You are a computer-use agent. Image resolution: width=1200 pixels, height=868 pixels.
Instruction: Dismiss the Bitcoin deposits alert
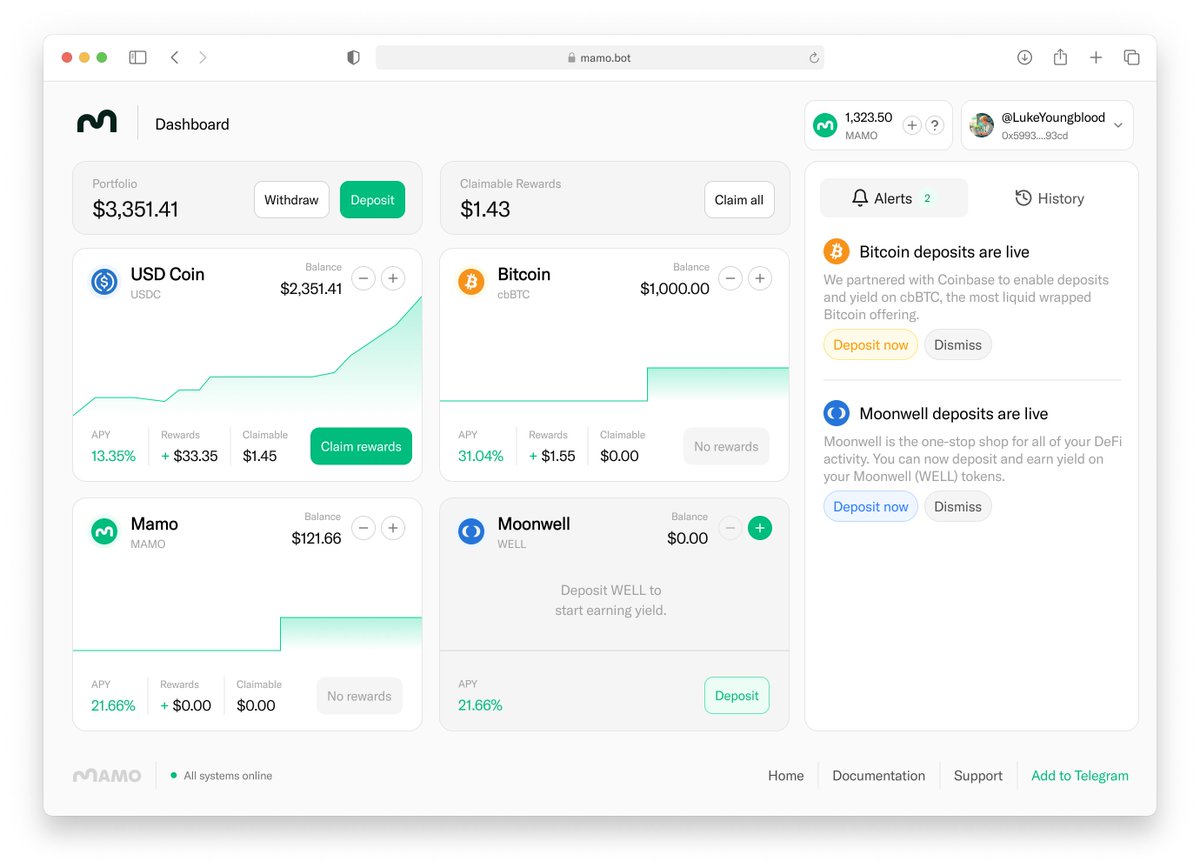958,345
